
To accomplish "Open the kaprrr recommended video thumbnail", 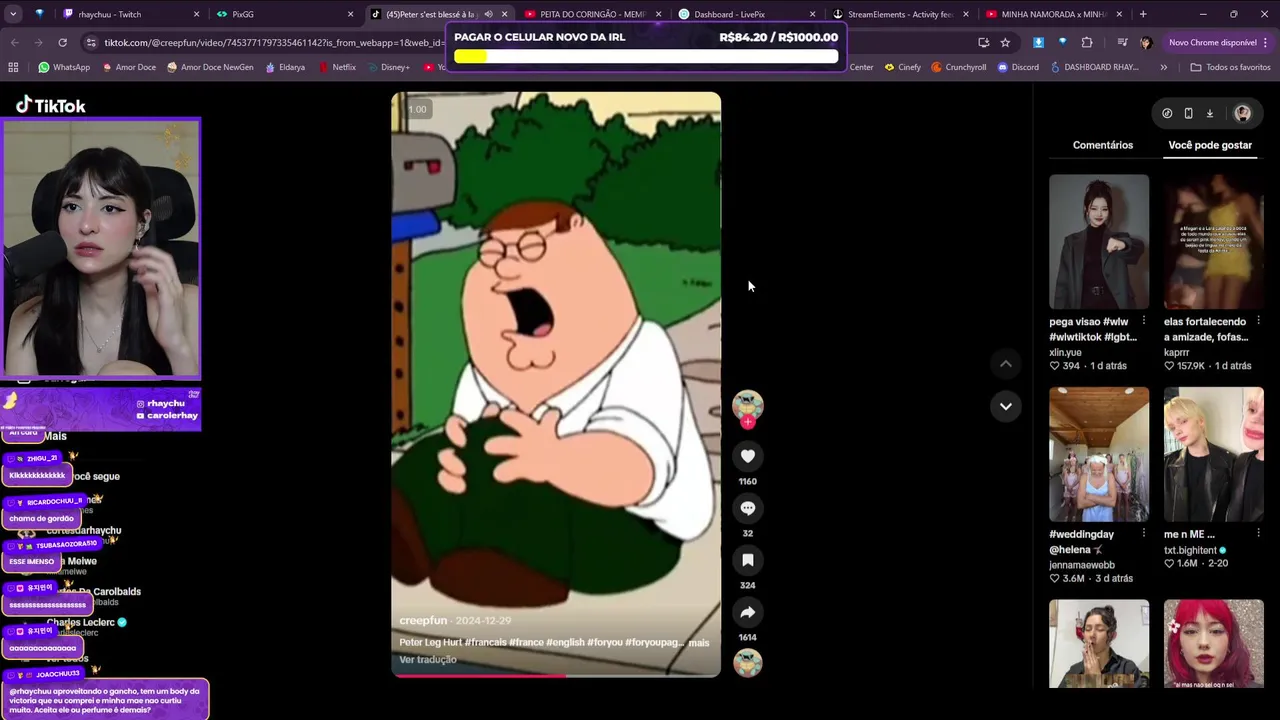I will [x=1213, y=242].
